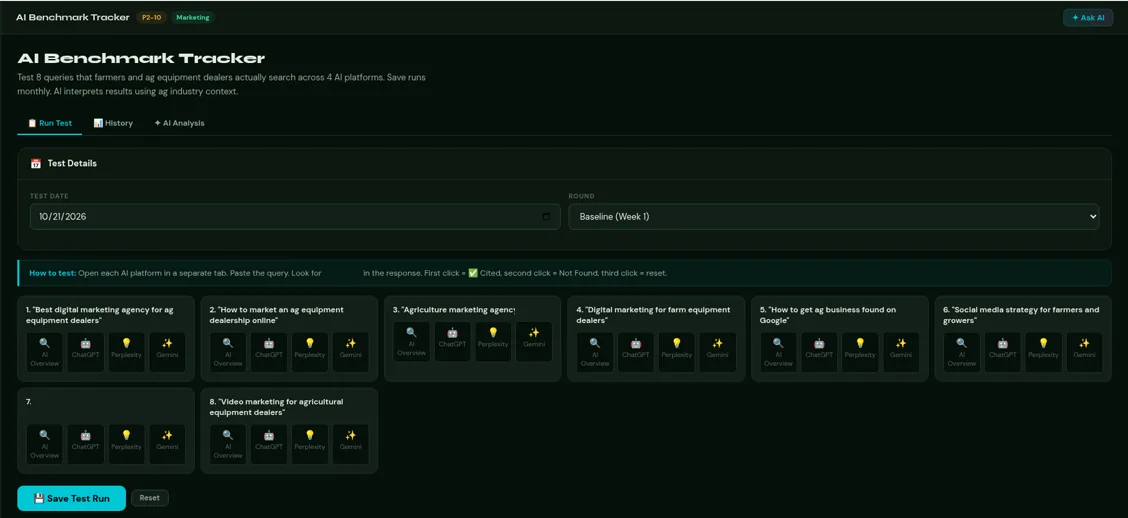Click Perplexity lightbulb in query 8 card
Image resolution: width=1128 pixels, height=518 pixels.
310,435
